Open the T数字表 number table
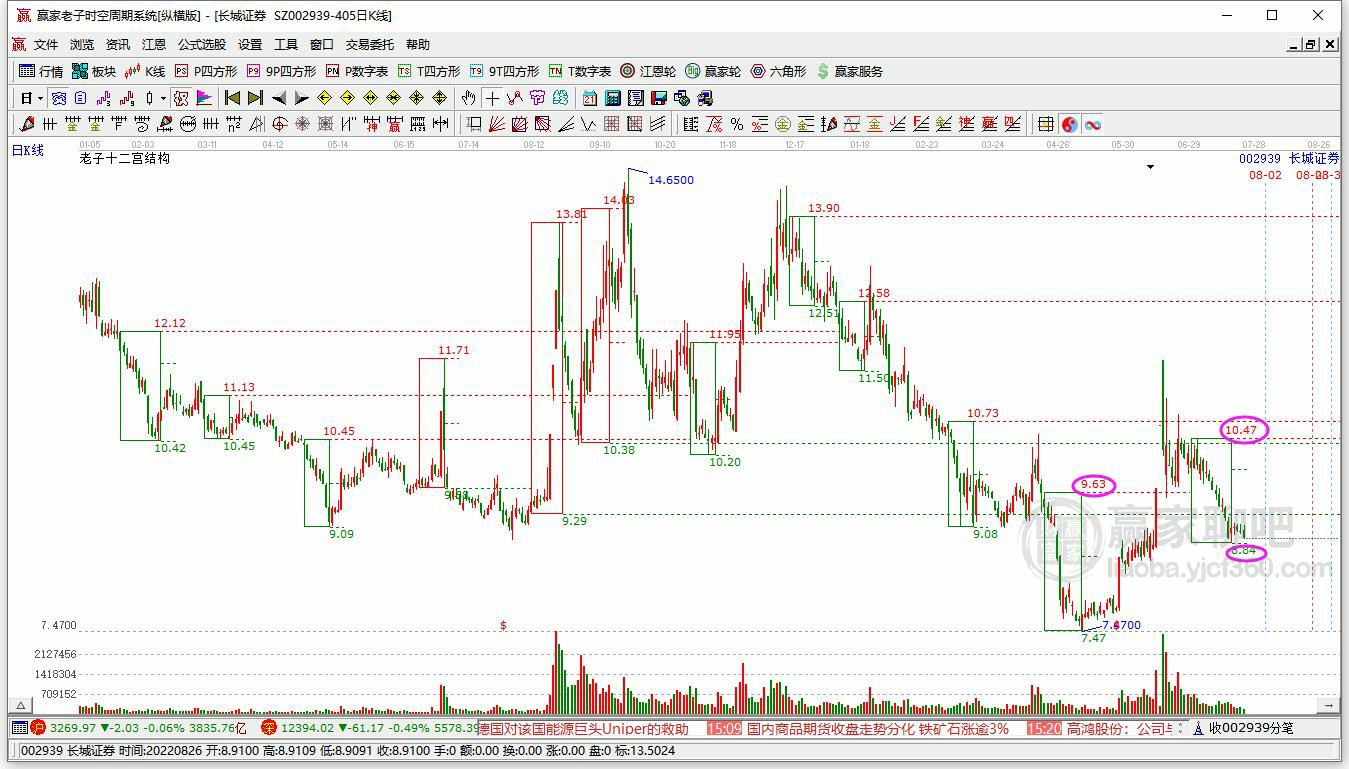The width and height of the screenshot is (1349, 769). click(579, 71)
